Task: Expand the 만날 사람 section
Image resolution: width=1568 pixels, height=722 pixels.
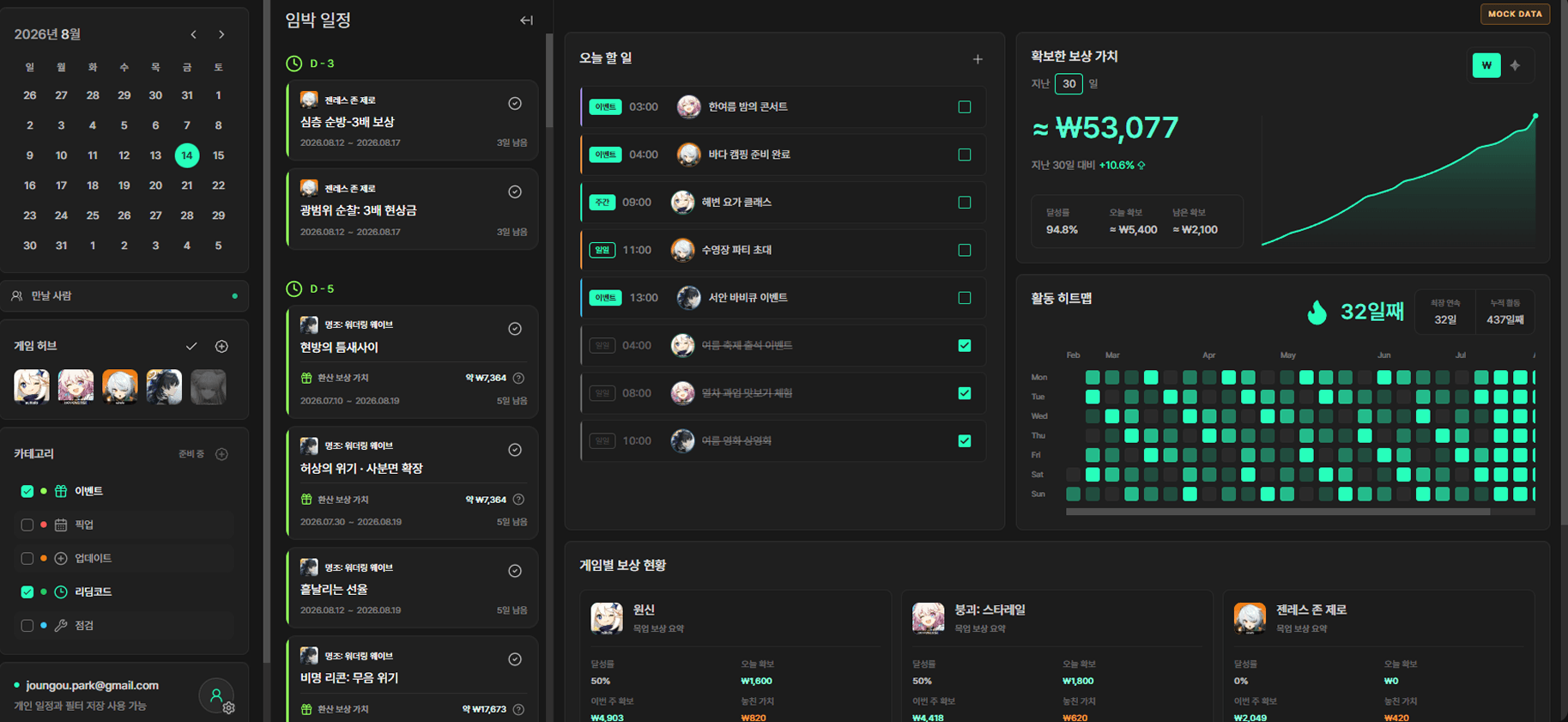Action: [124, 295]
